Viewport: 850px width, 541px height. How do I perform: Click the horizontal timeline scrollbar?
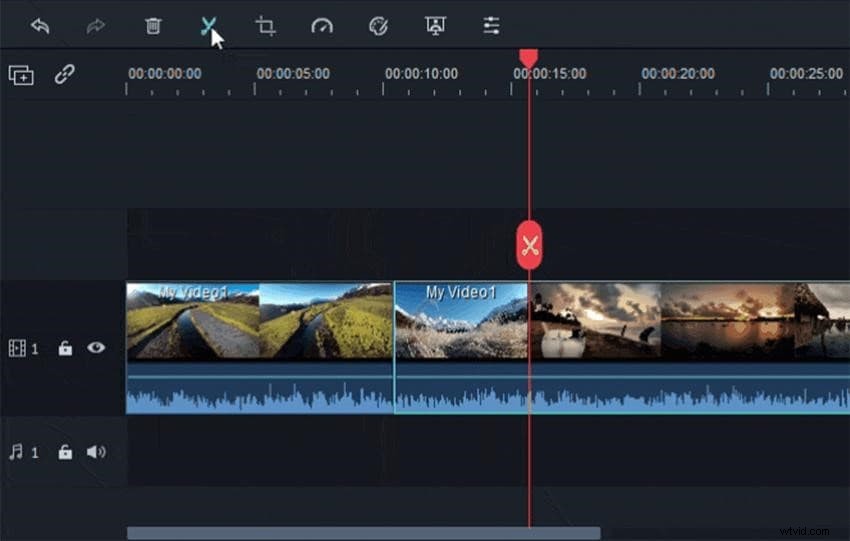tap(364, 533)
